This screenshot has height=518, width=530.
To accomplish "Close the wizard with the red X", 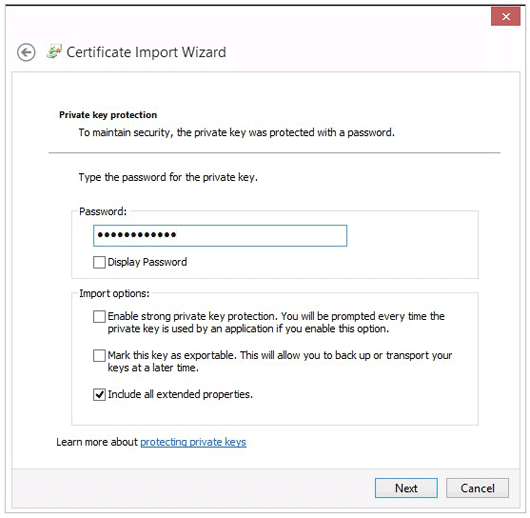I will pyautogui.click(x=505, y=17).
